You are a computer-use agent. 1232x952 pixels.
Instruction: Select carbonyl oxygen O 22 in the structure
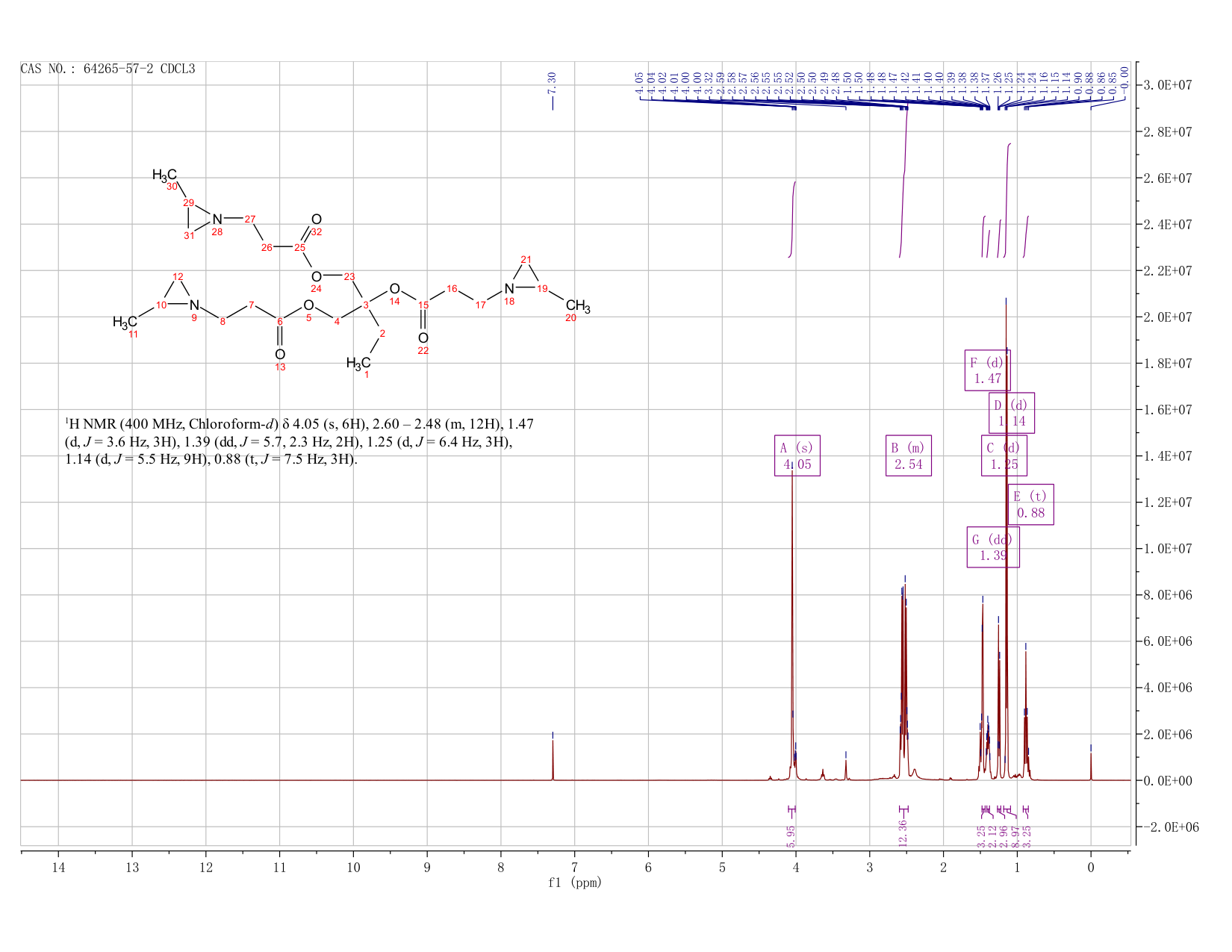[x=423, y=338]
